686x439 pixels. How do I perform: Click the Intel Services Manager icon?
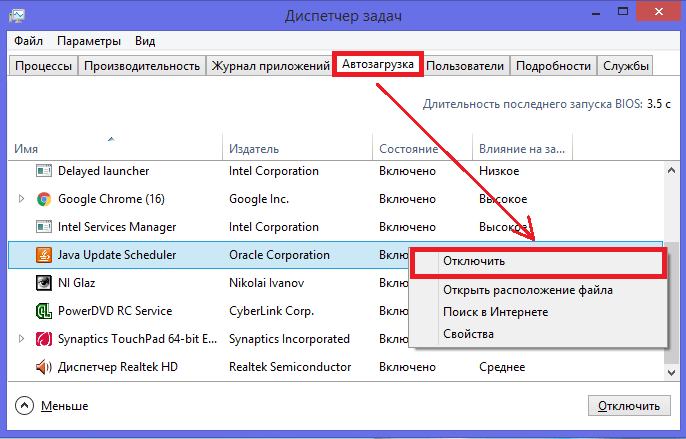click(x=44, y=227)
